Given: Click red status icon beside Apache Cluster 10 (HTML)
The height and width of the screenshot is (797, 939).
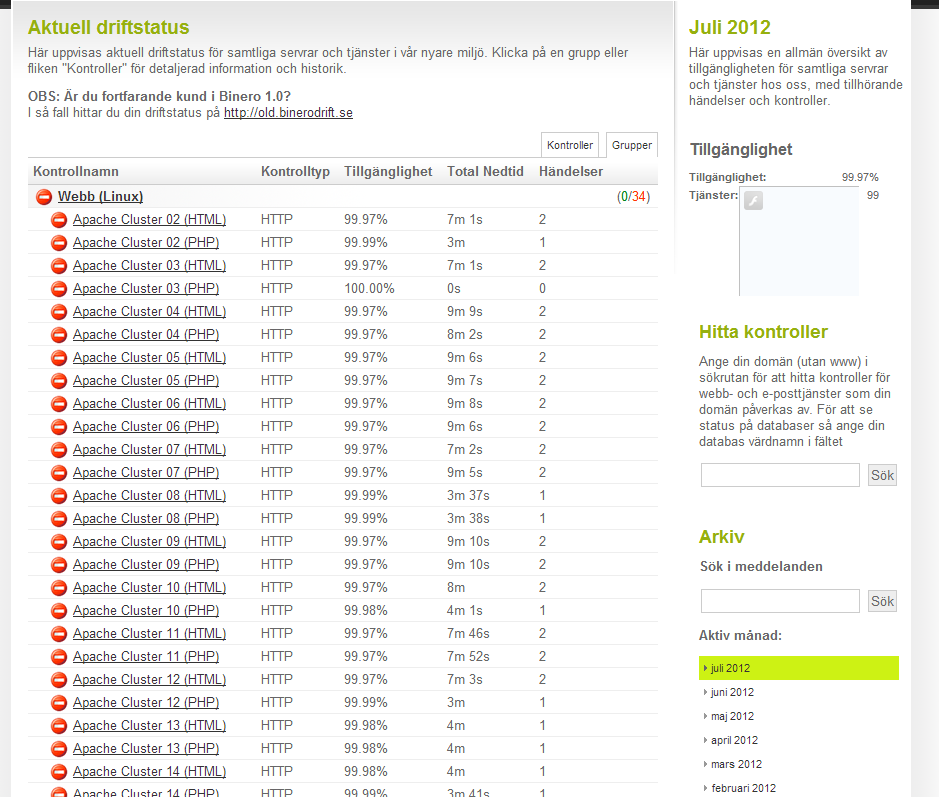Looking at the screenshot, I should pos(59,587).
